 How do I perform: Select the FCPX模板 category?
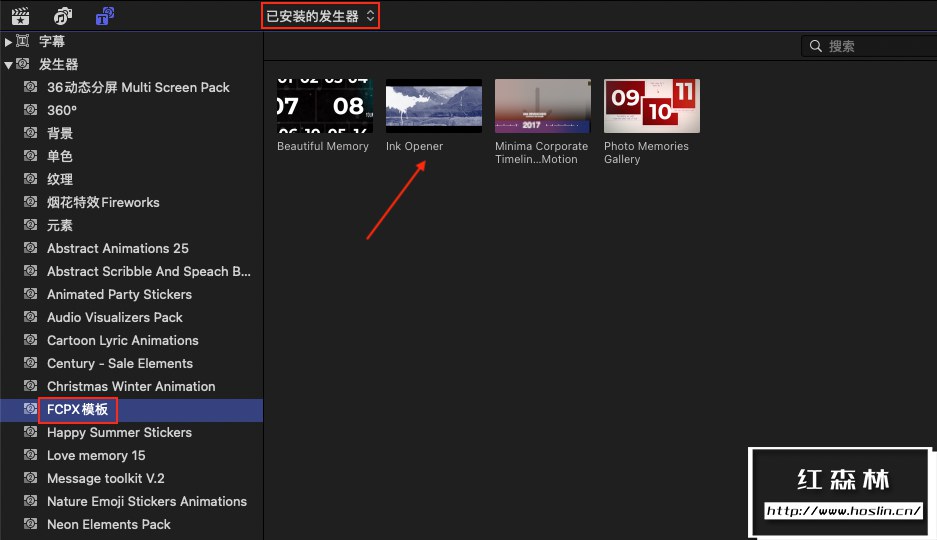click(131, 410)
